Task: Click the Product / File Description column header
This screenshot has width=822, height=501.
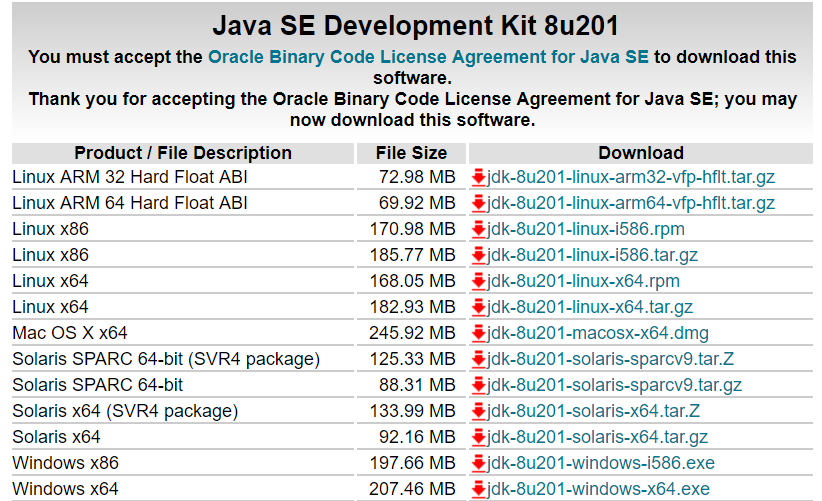Action: 183,153
